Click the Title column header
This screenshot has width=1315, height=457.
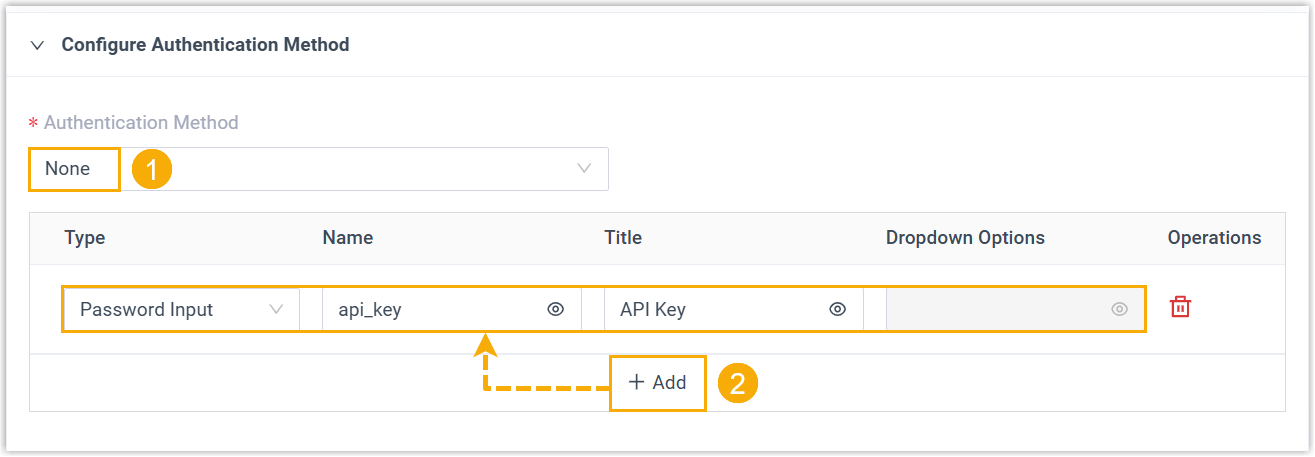[x=623, y=238]
